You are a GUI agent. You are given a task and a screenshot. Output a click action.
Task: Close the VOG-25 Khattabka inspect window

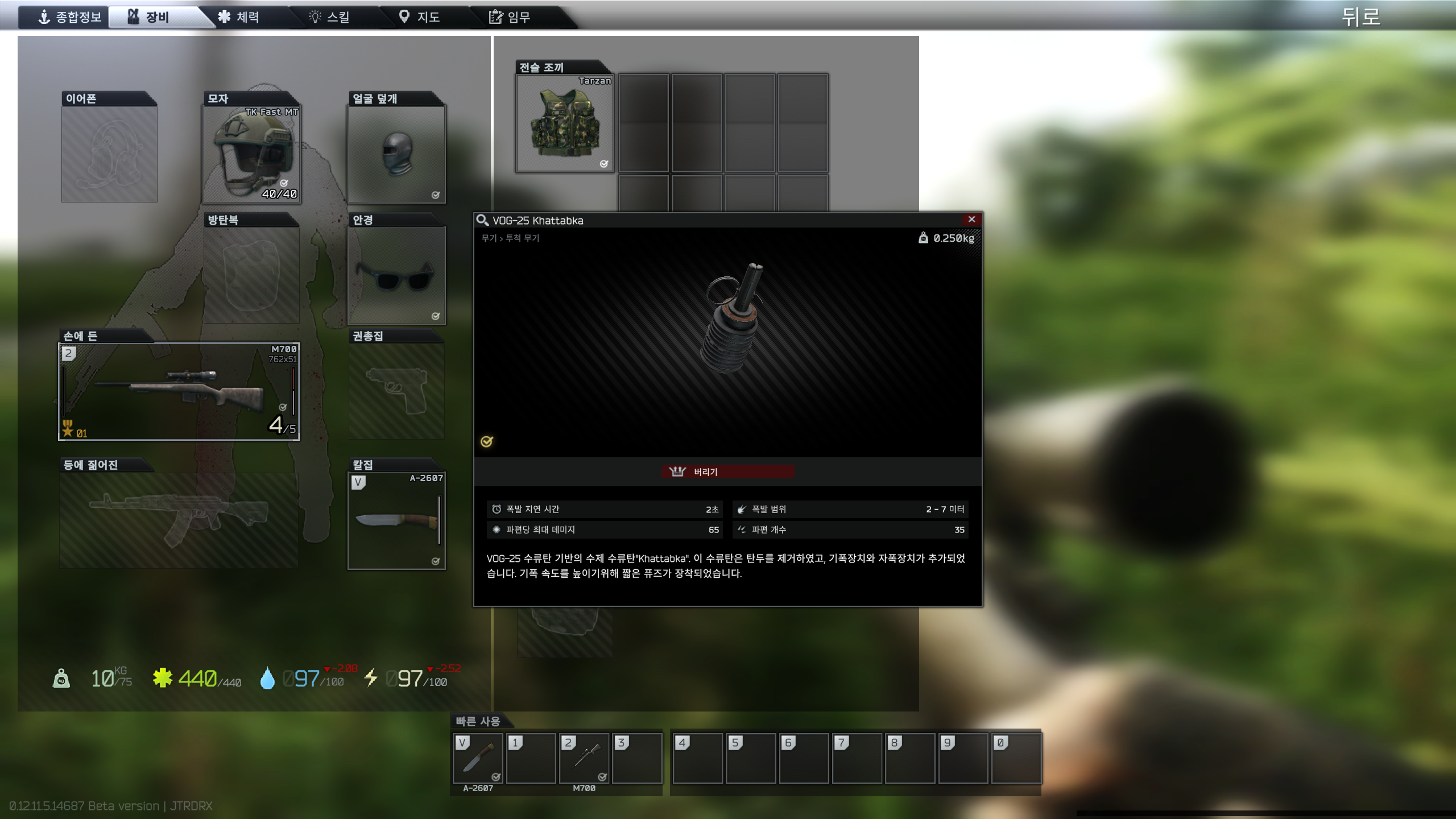(x=971, y=220)
